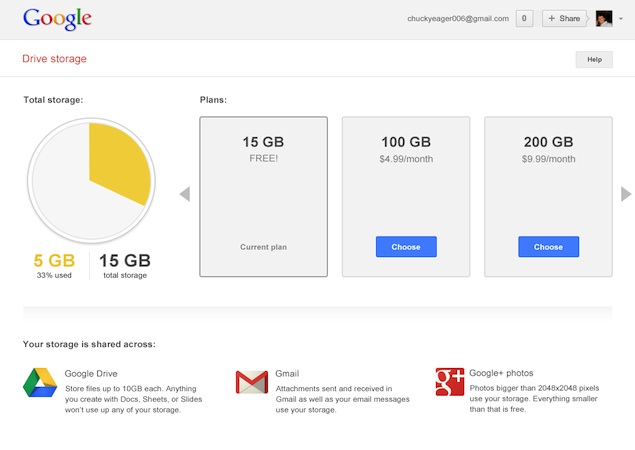This screenshot has height=450, width=635.
Task: Click the Help button
Action: pos(594,60)
